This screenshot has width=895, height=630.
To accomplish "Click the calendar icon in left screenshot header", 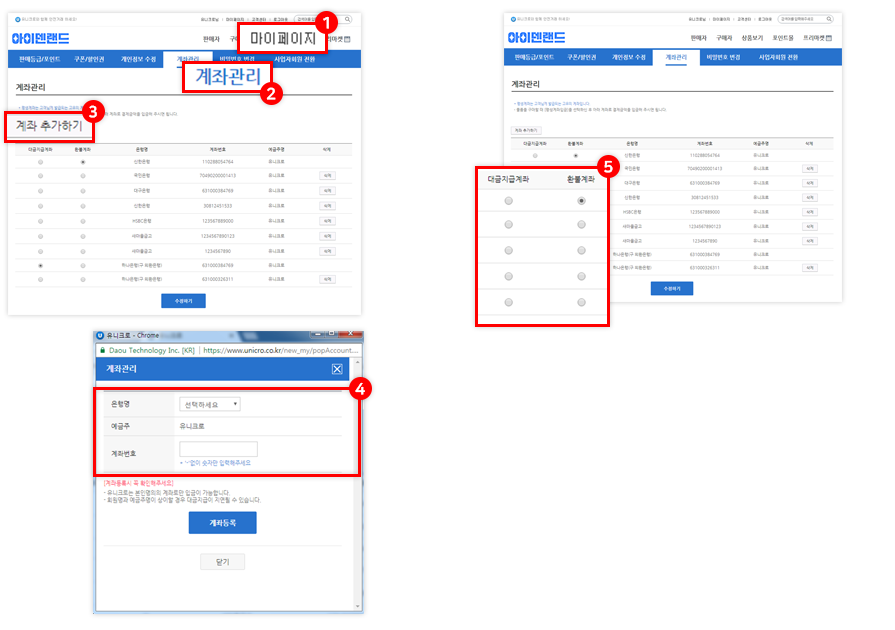I will click(x=347, y=39).
